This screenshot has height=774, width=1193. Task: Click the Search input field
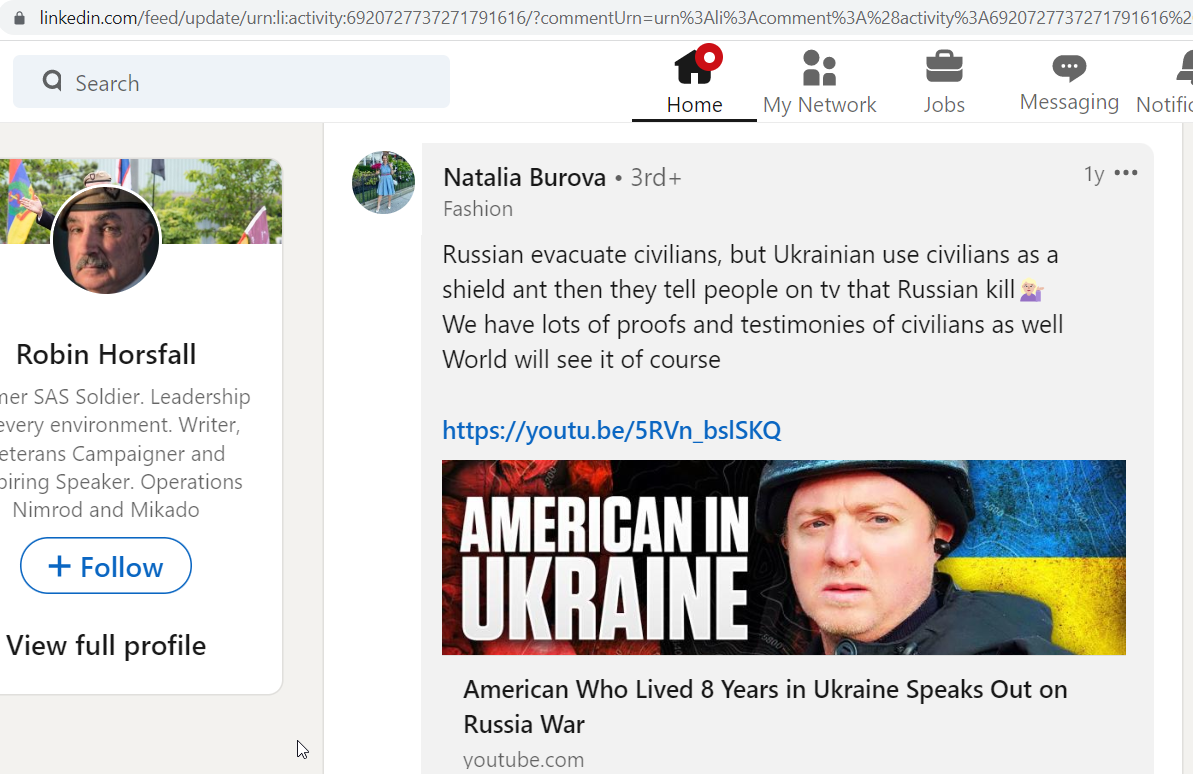[231, 81]
